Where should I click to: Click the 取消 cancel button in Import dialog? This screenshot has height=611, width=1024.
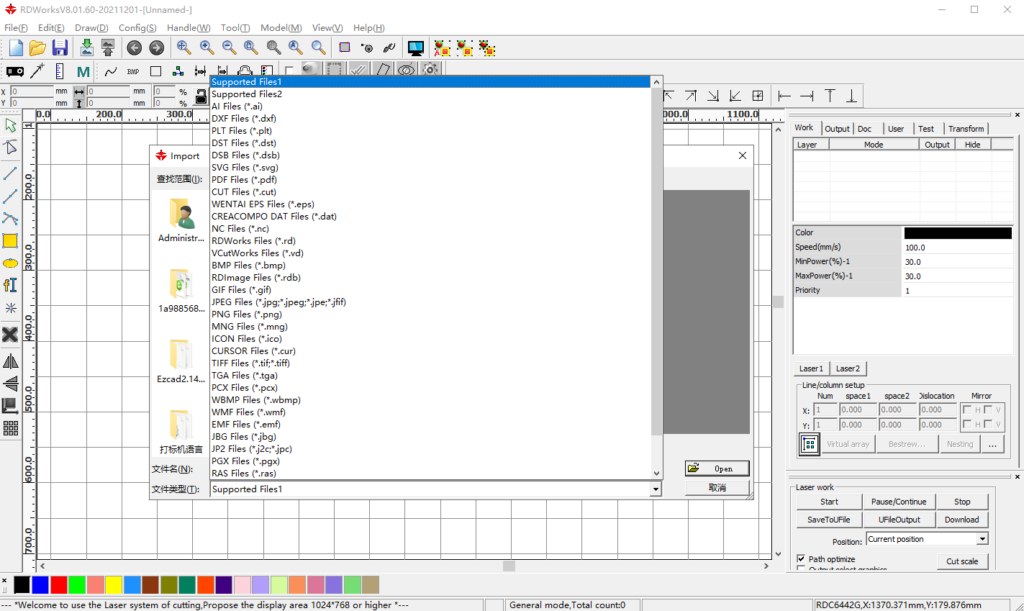(716, 488)
